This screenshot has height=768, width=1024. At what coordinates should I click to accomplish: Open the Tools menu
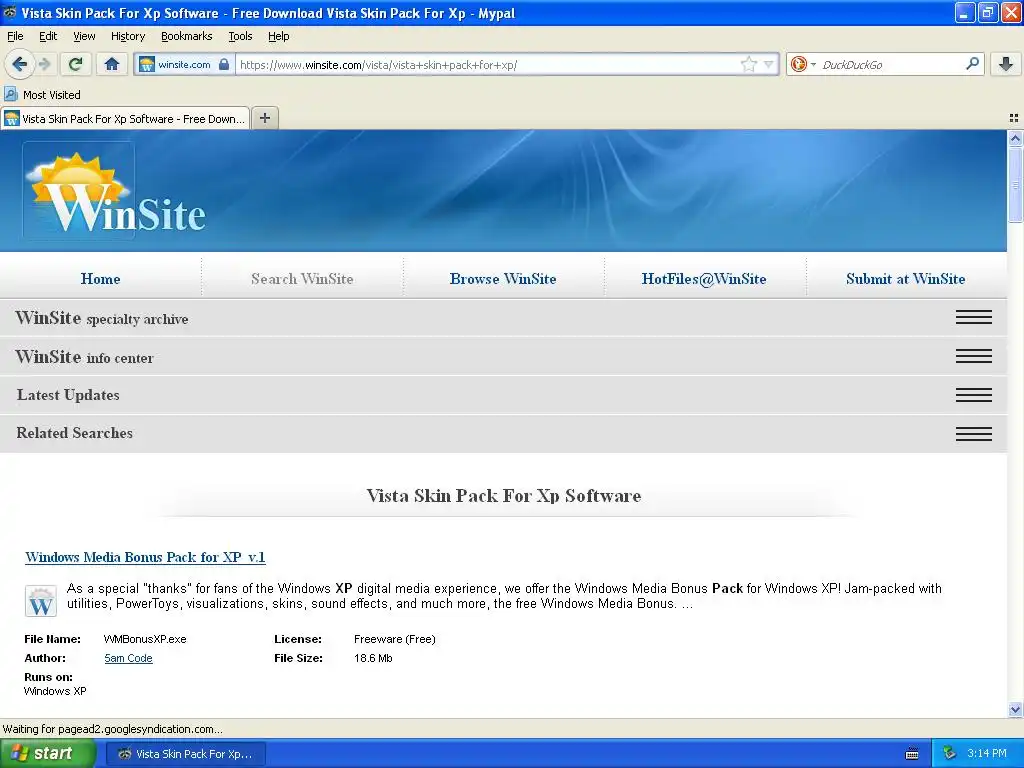[x=240, y=36]
